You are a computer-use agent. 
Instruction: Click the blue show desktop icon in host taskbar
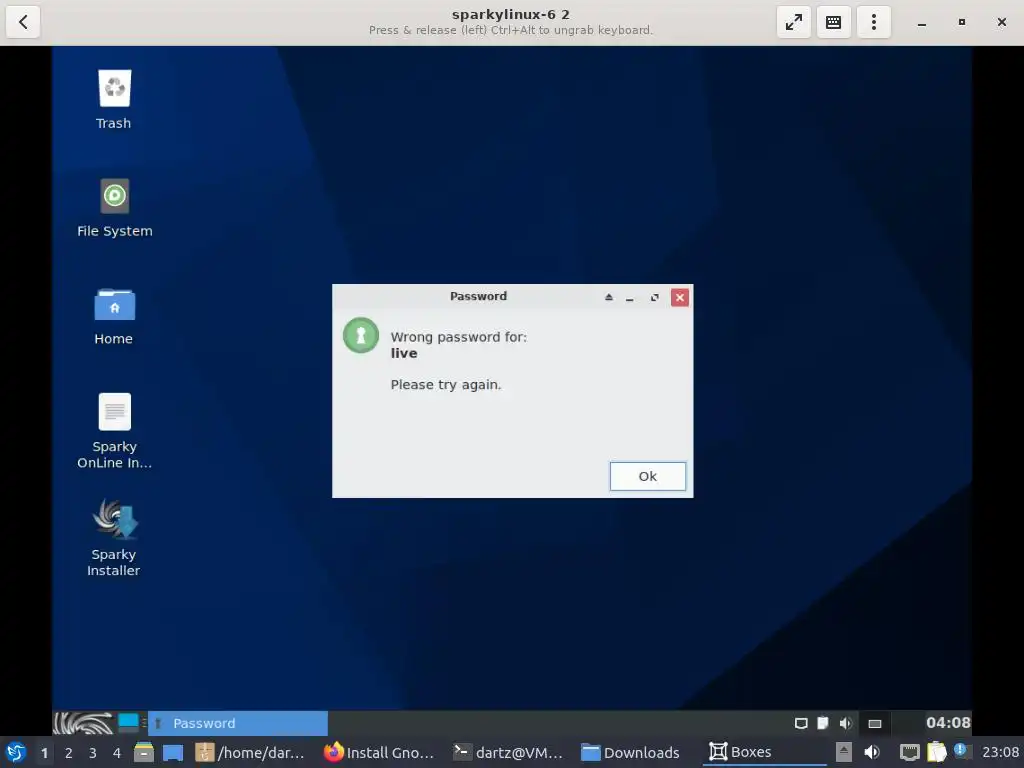pos(172,752)
